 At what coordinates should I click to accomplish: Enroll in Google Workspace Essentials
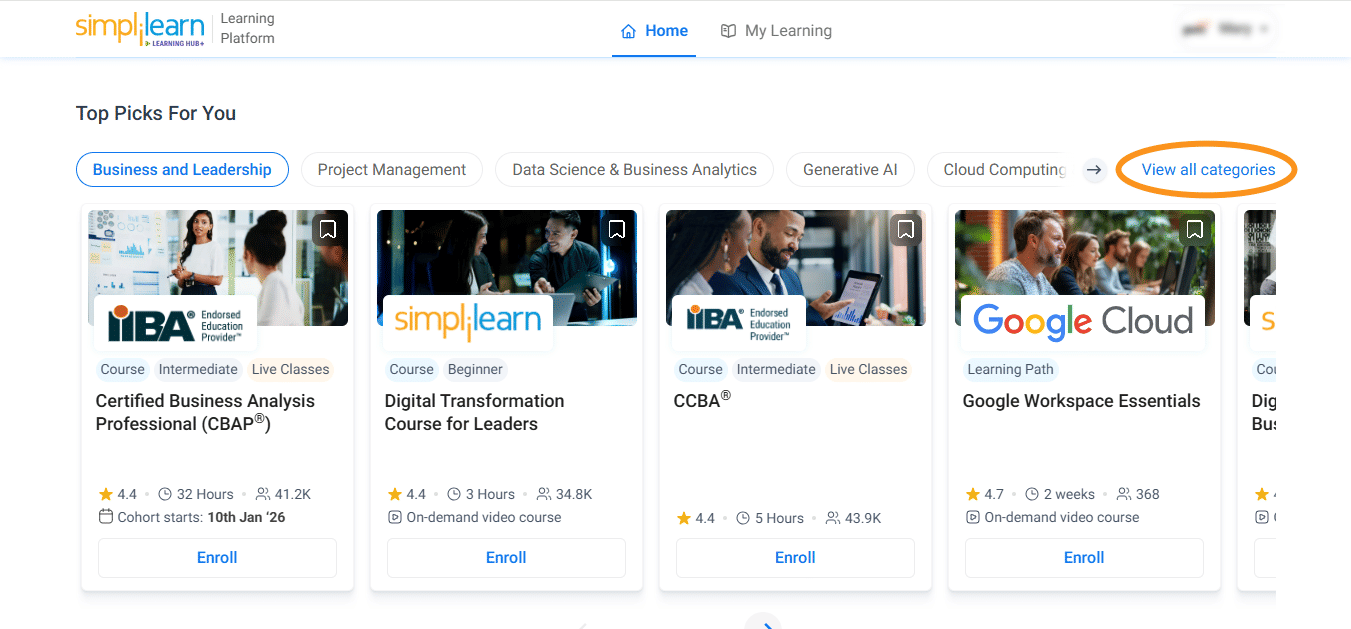click(1084, 558)
